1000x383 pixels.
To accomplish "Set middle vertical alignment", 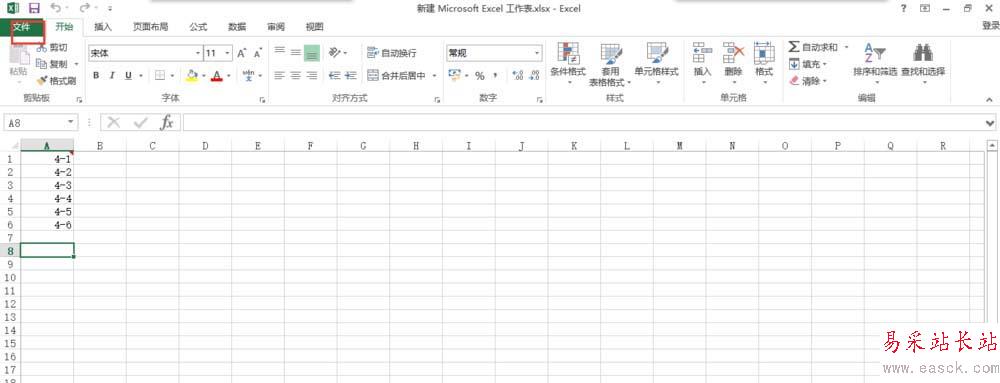I will pyautogui.click(x=295, y=52).
